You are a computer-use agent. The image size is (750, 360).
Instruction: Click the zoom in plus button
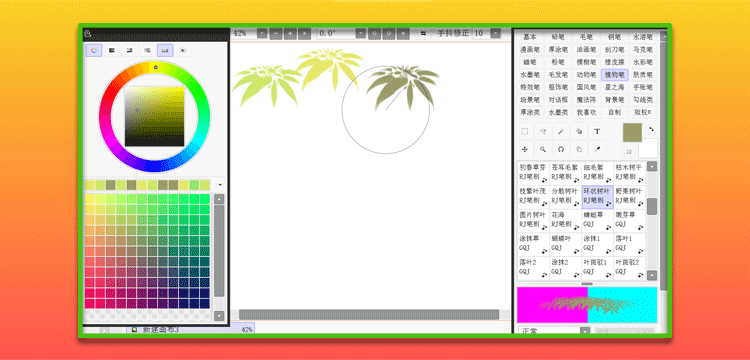click(289, 33)
